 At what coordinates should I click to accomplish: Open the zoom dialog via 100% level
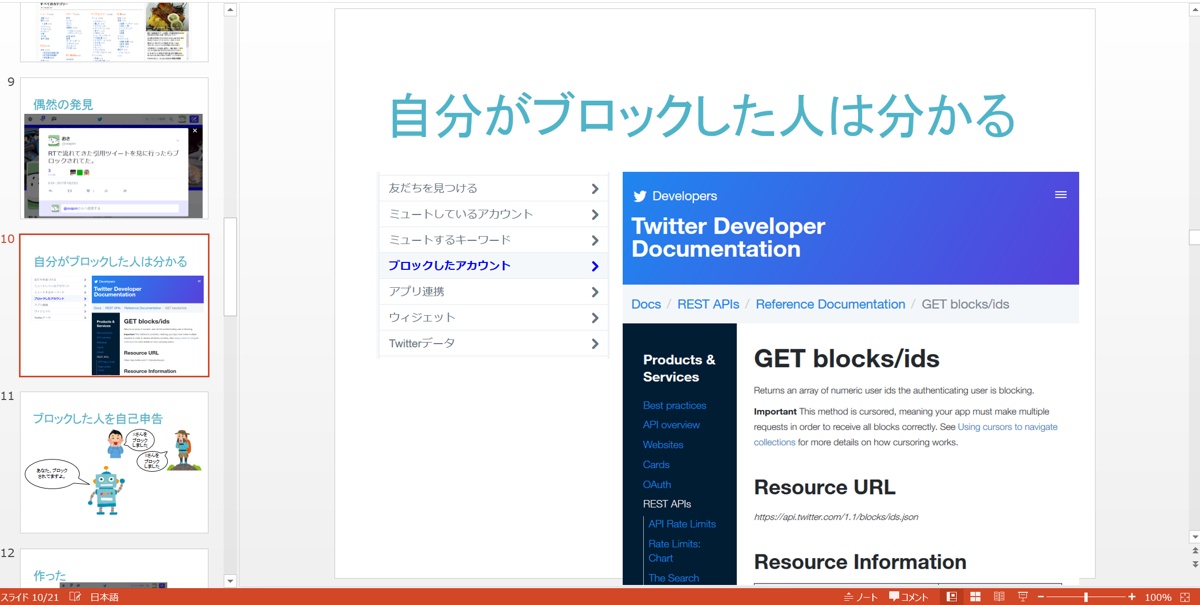click(1158, 597)
